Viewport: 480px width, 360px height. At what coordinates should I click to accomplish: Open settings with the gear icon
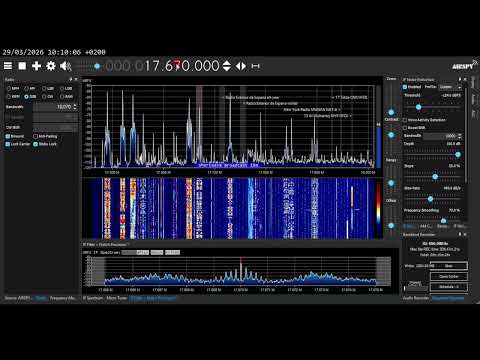point(51,66)
